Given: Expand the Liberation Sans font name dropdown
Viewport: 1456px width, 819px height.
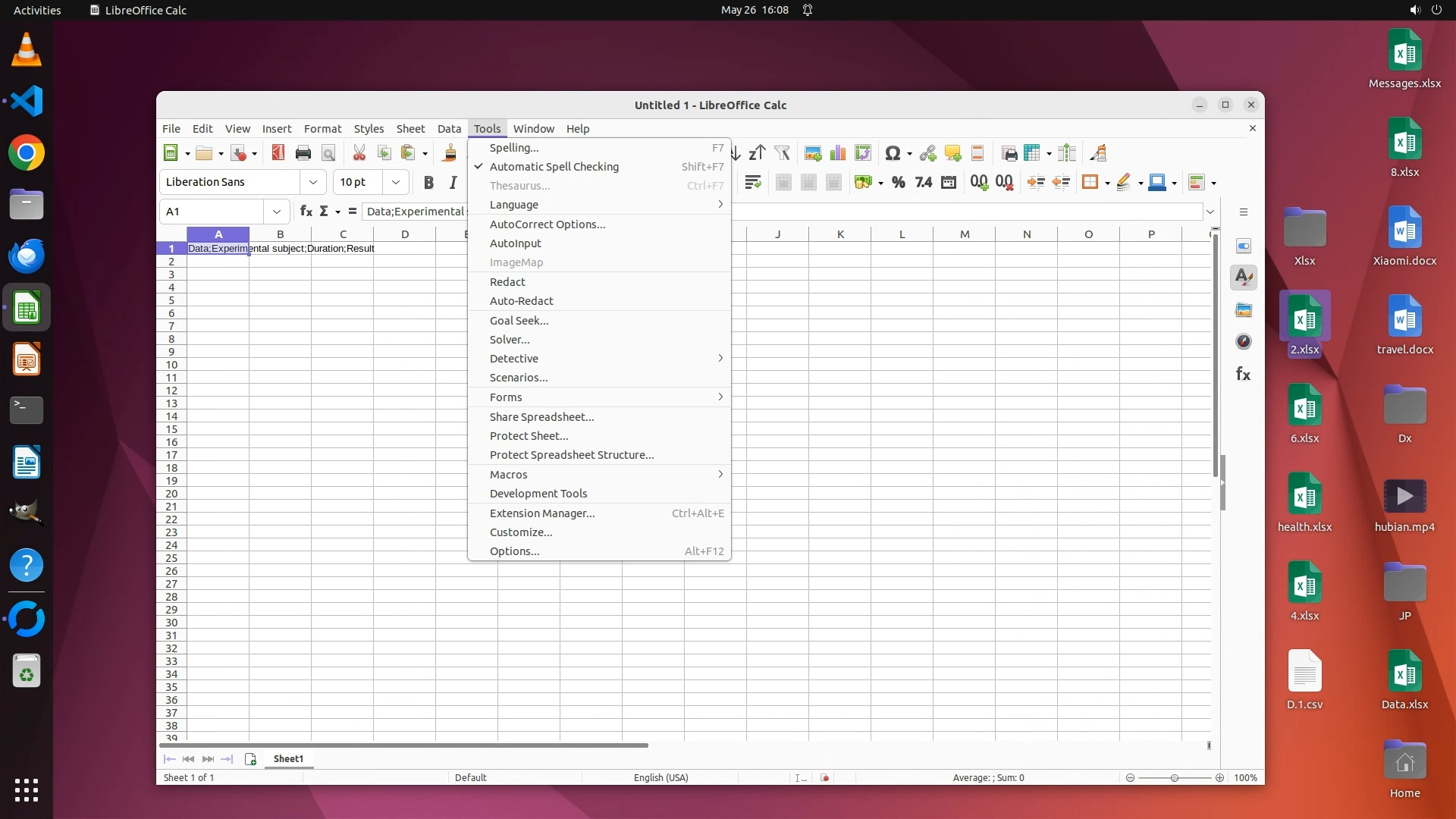Looking at the screenshot, I should tap(312, 182).
